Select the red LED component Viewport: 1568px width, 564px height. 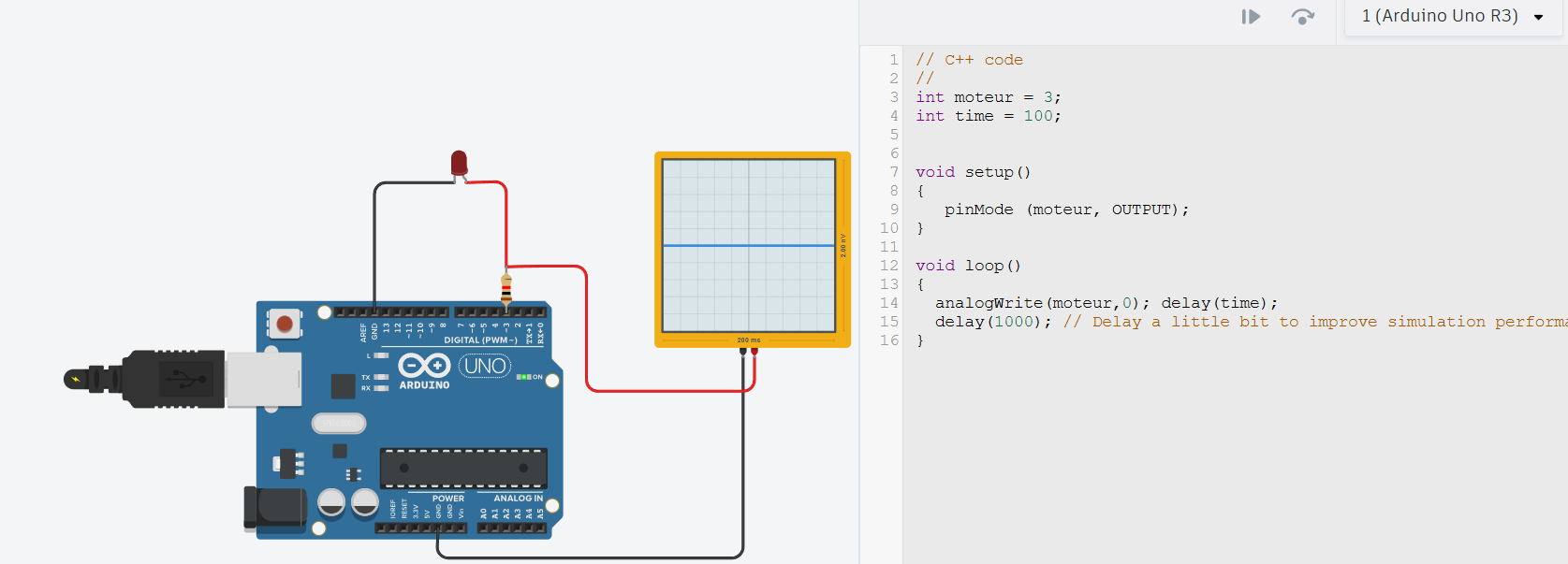459,163
